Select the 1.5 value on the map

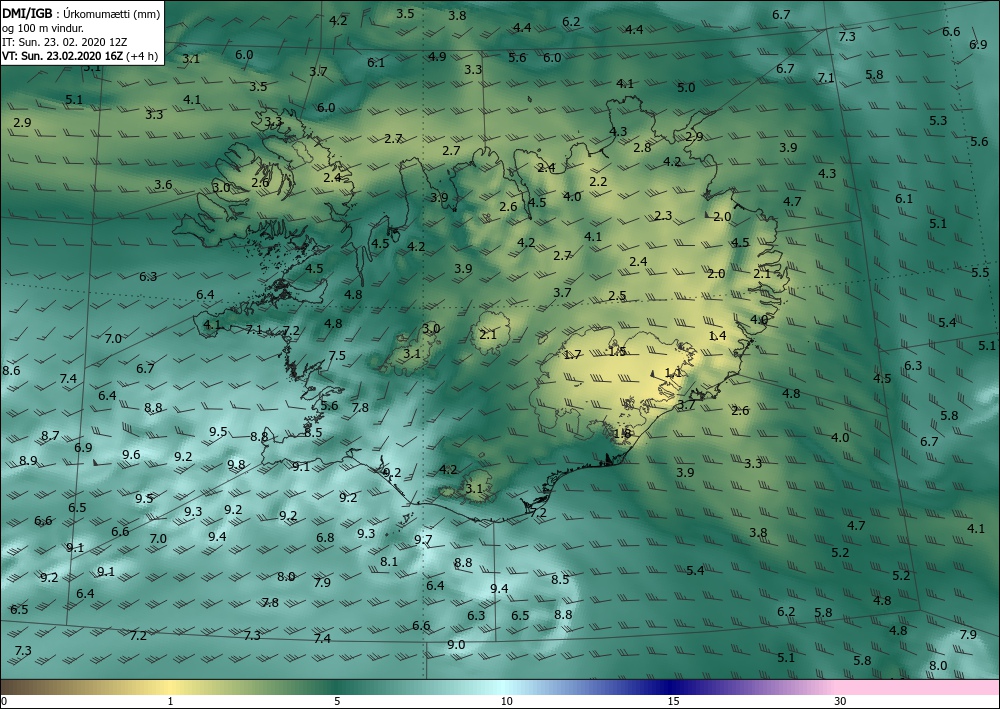tap(617, 351)
